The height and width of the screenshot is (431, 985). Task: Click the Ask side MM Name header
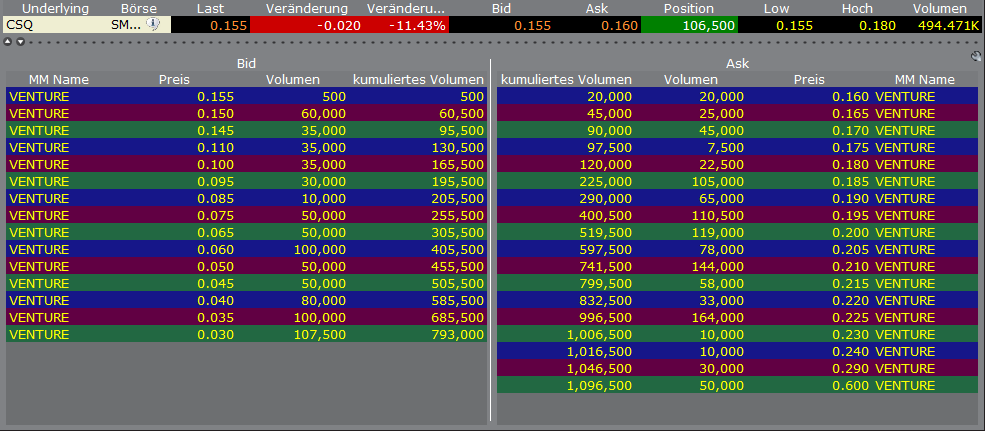[x=924, y=79]
